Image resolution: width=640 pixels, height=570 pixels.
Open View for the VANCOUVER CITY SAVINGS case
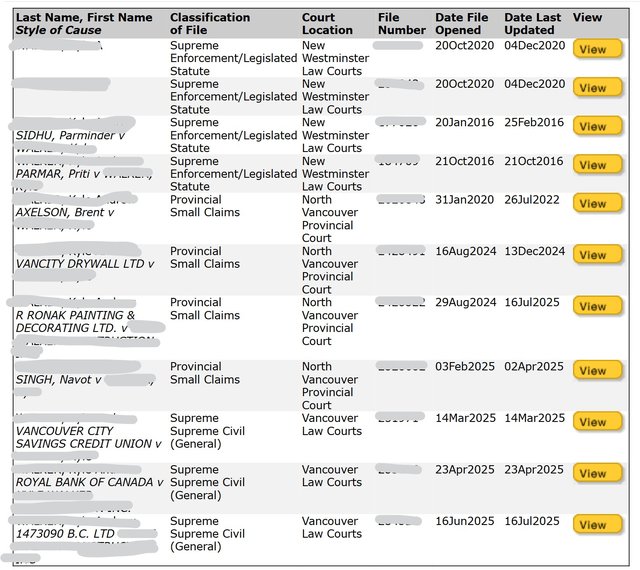598,422
